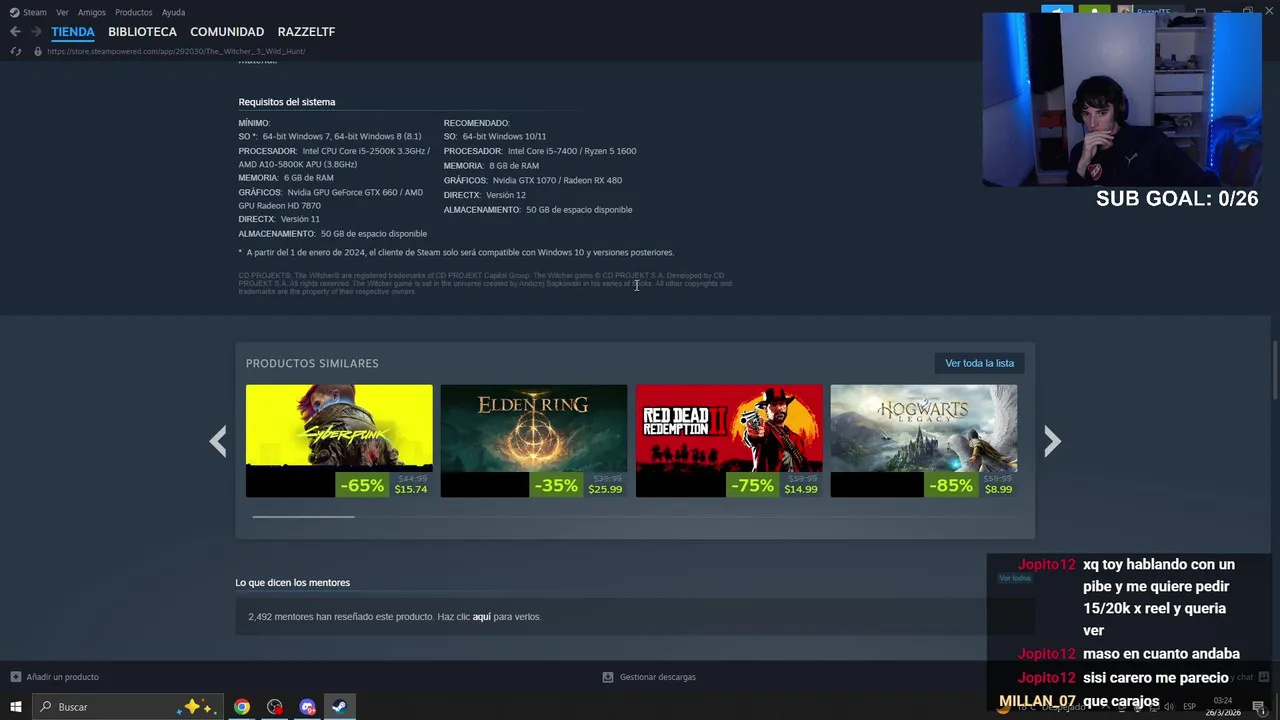Open the Ver menu
The image size is (1280, 720).
point(62,12)
